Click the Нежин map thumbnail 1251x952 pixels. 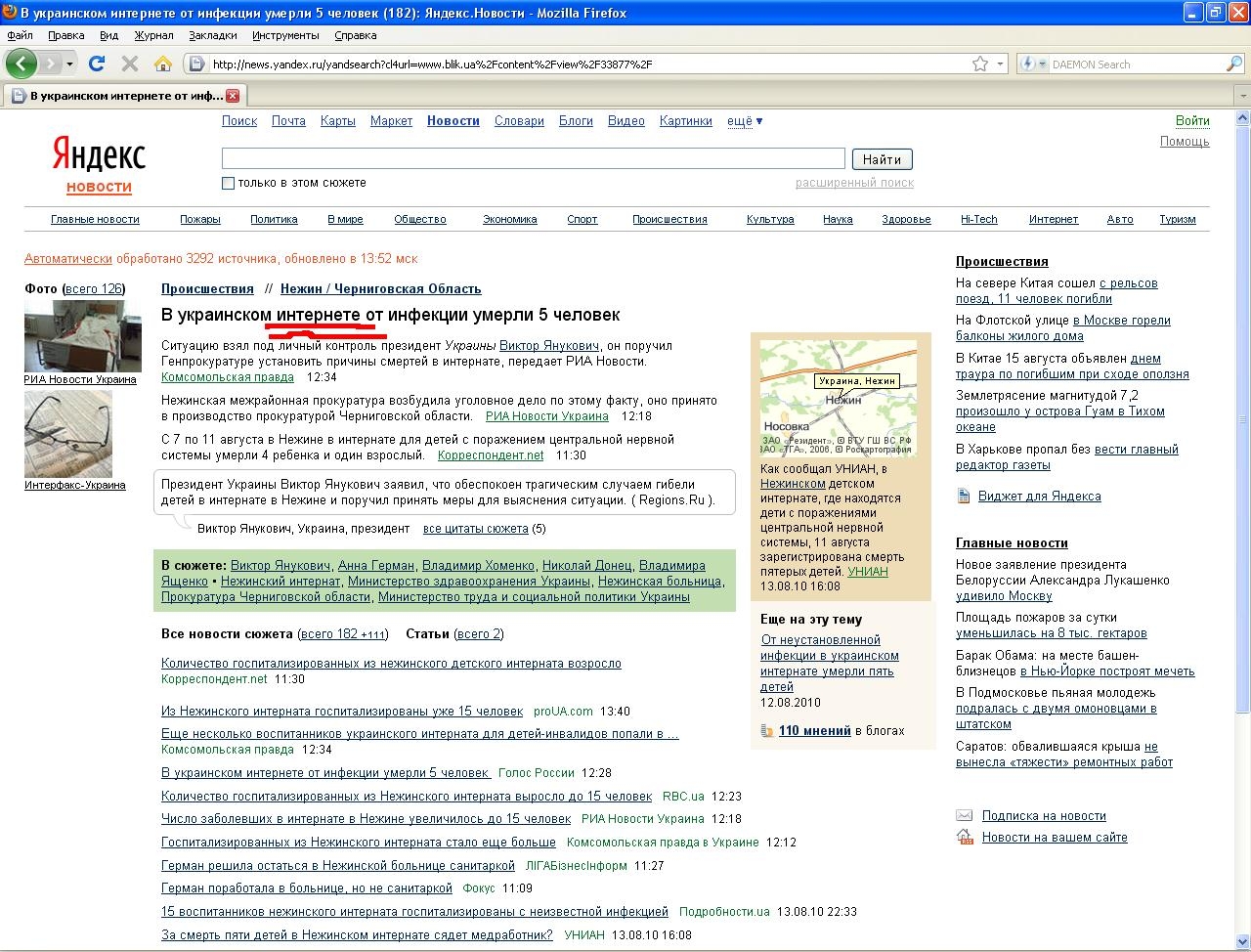839,398
